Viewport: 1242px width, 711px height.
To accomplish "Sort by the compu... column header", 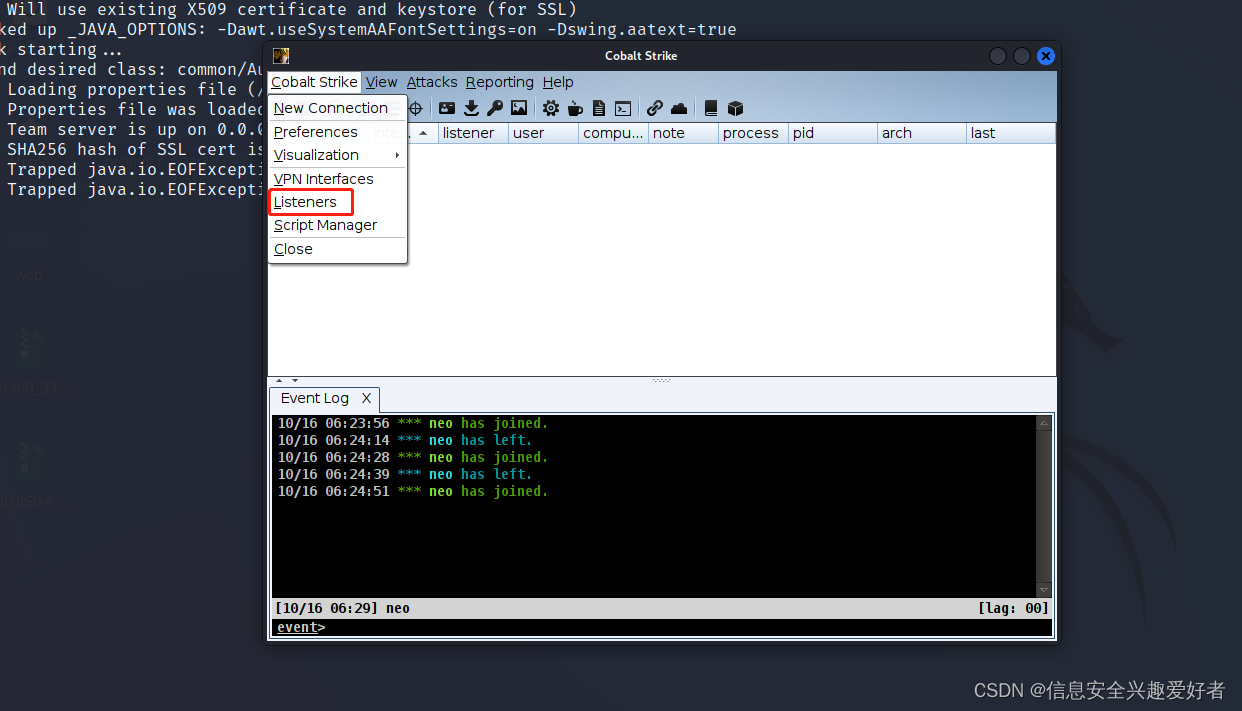I will [613, 133].
